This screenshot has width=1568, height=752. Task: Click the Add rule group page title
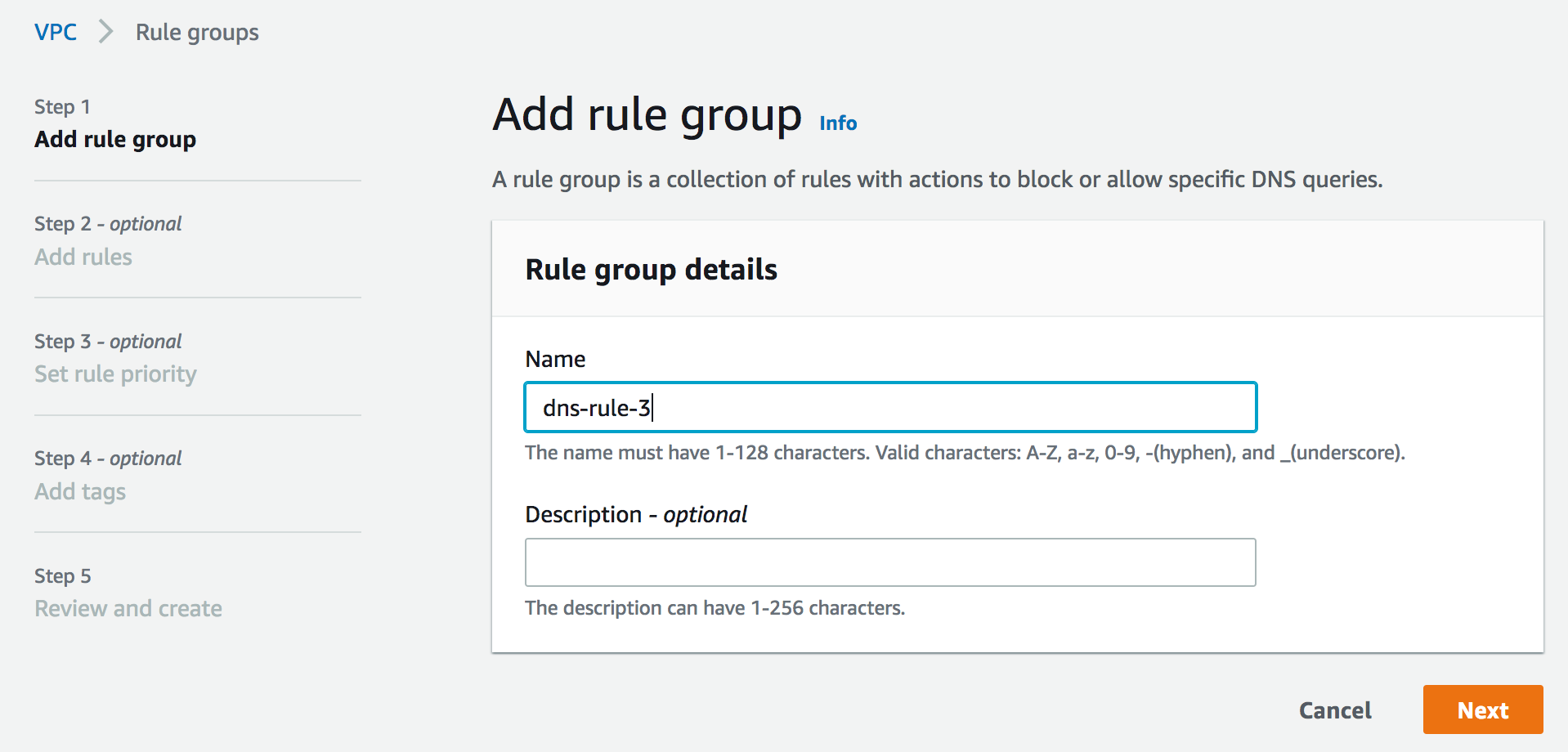(647, 114)
